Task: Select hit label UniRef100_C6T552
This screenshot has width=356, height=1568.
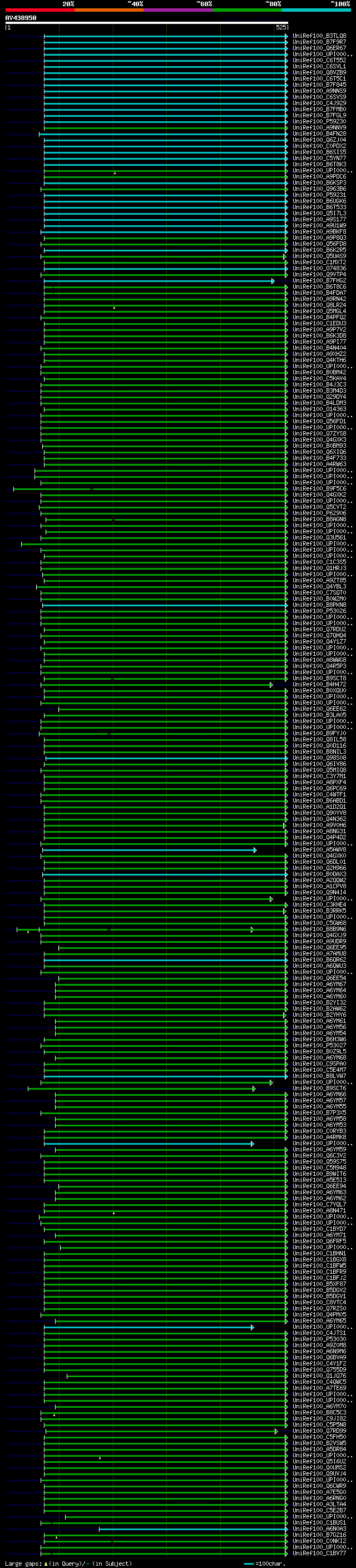Action: pos(319,60)
